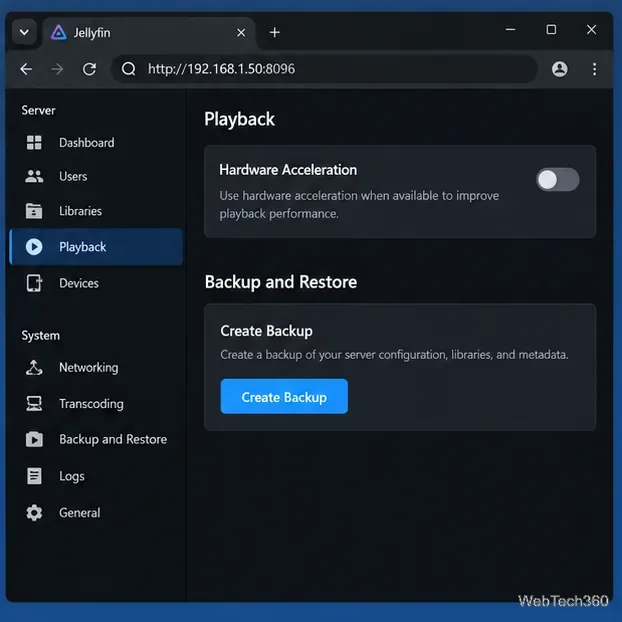
Task: Click the Create Backup card title
Action: click(x=266, y=331)
